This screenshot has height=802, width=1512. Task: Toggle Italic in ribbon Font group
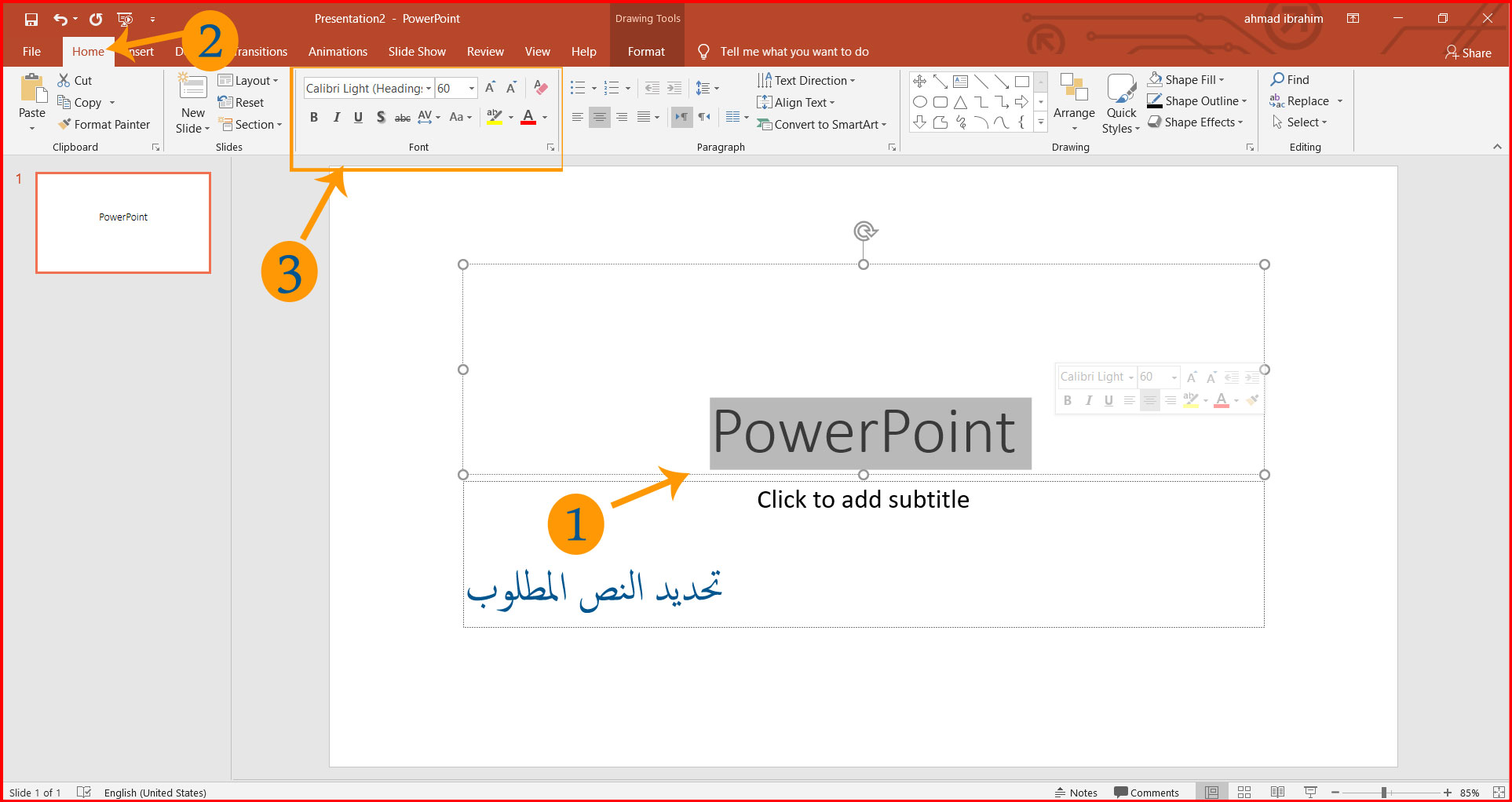tap(337, 117)
